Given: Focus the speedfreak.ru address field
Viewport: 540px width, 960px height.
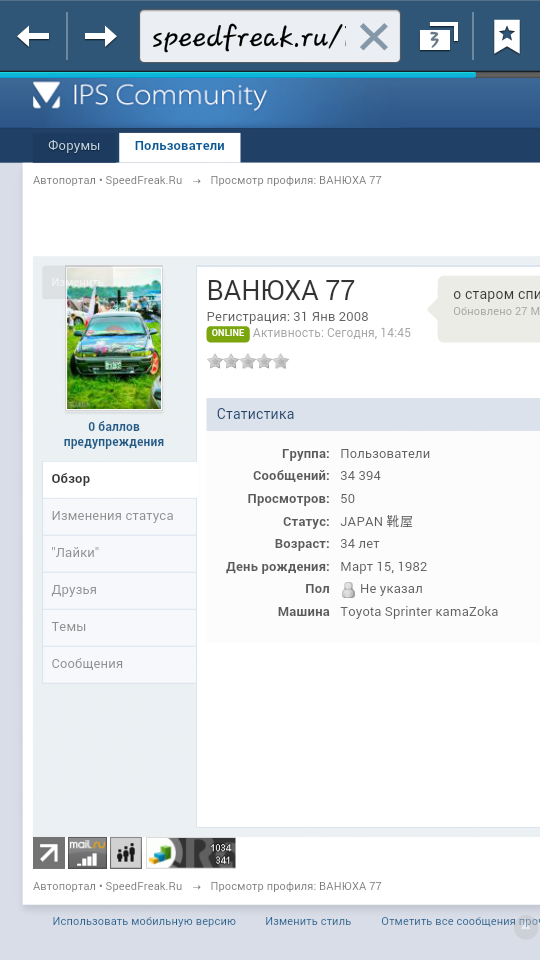Looking at the screenshot, I should [248, 37].
